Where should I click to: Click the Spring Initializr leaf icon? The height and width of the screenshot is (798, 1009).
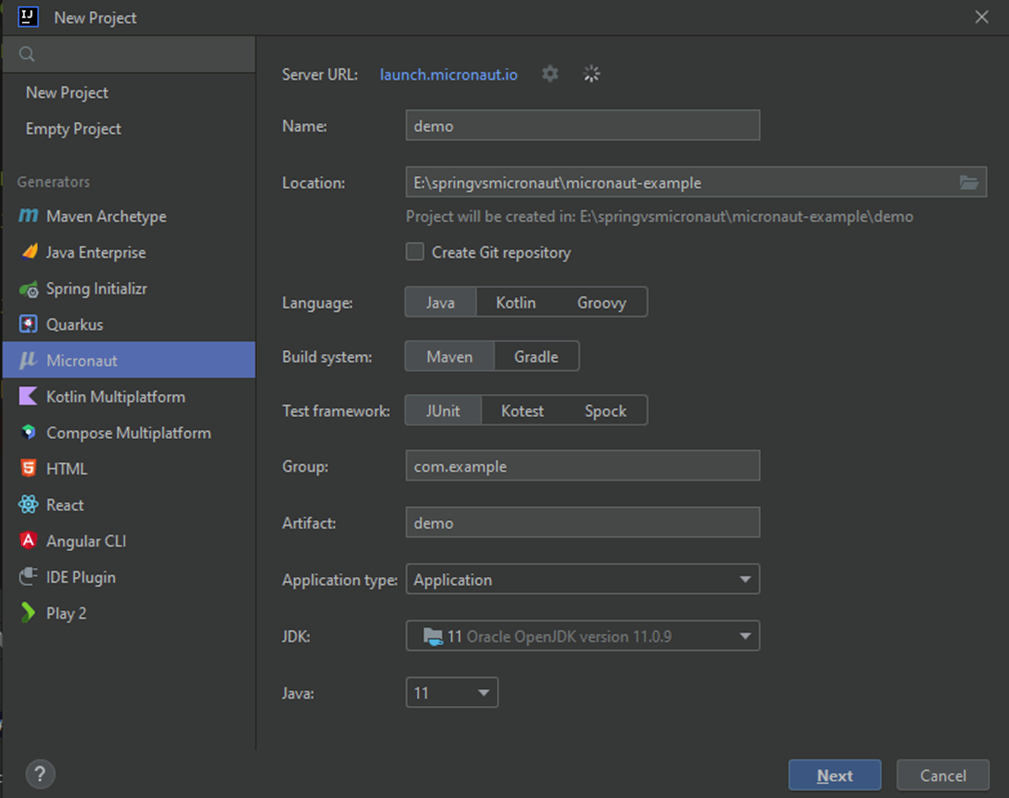point(28,289)
